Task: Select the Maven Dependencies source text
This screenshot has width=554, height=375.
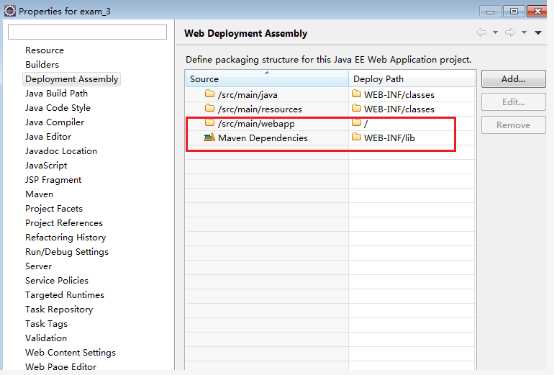Action: [263, 138]
